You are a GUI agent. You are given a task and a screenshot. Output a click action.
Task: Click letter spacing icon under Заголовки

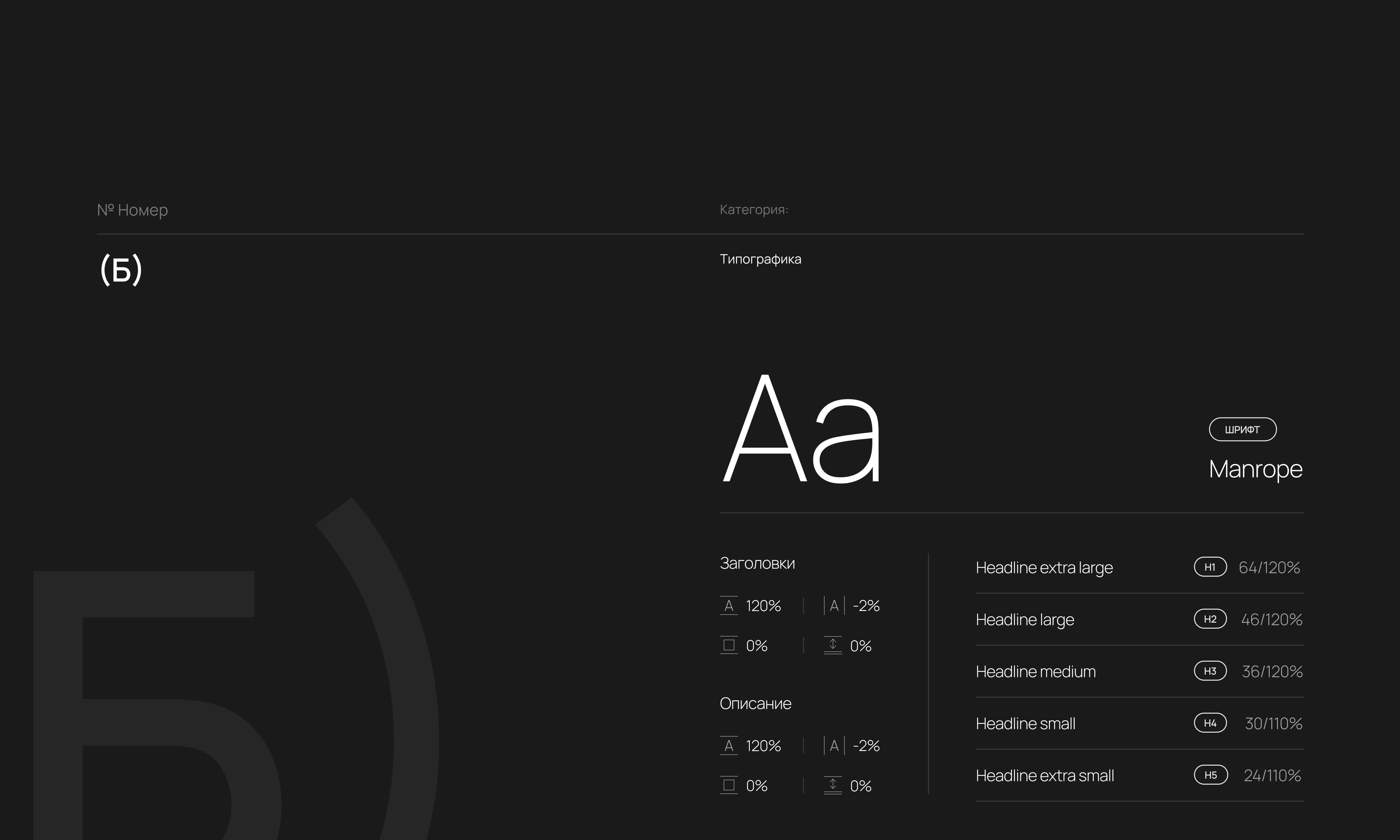click(x=834, y=606)
